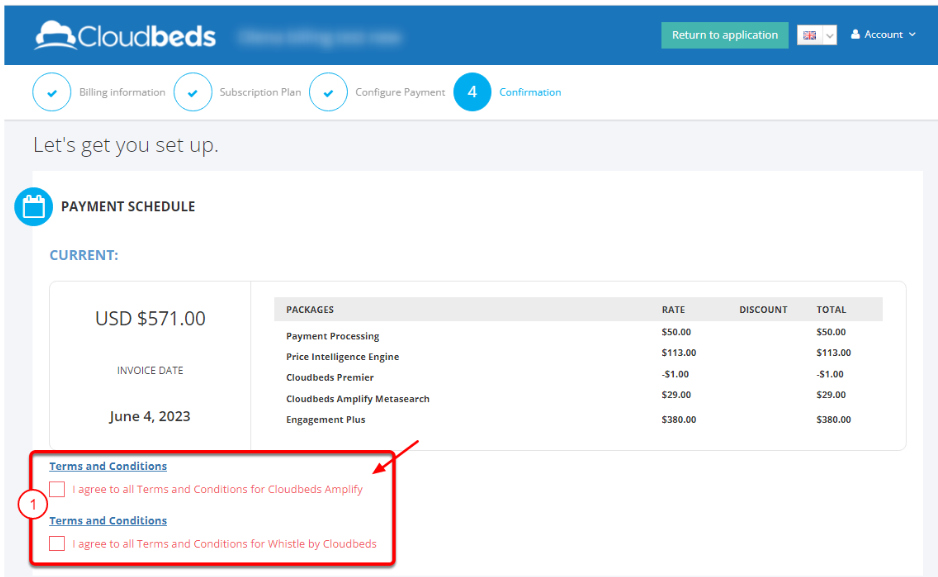This screenshot has height=577, width=938.
Task: Click the Payment Schedule calendar icon
Action: point(34,207)
